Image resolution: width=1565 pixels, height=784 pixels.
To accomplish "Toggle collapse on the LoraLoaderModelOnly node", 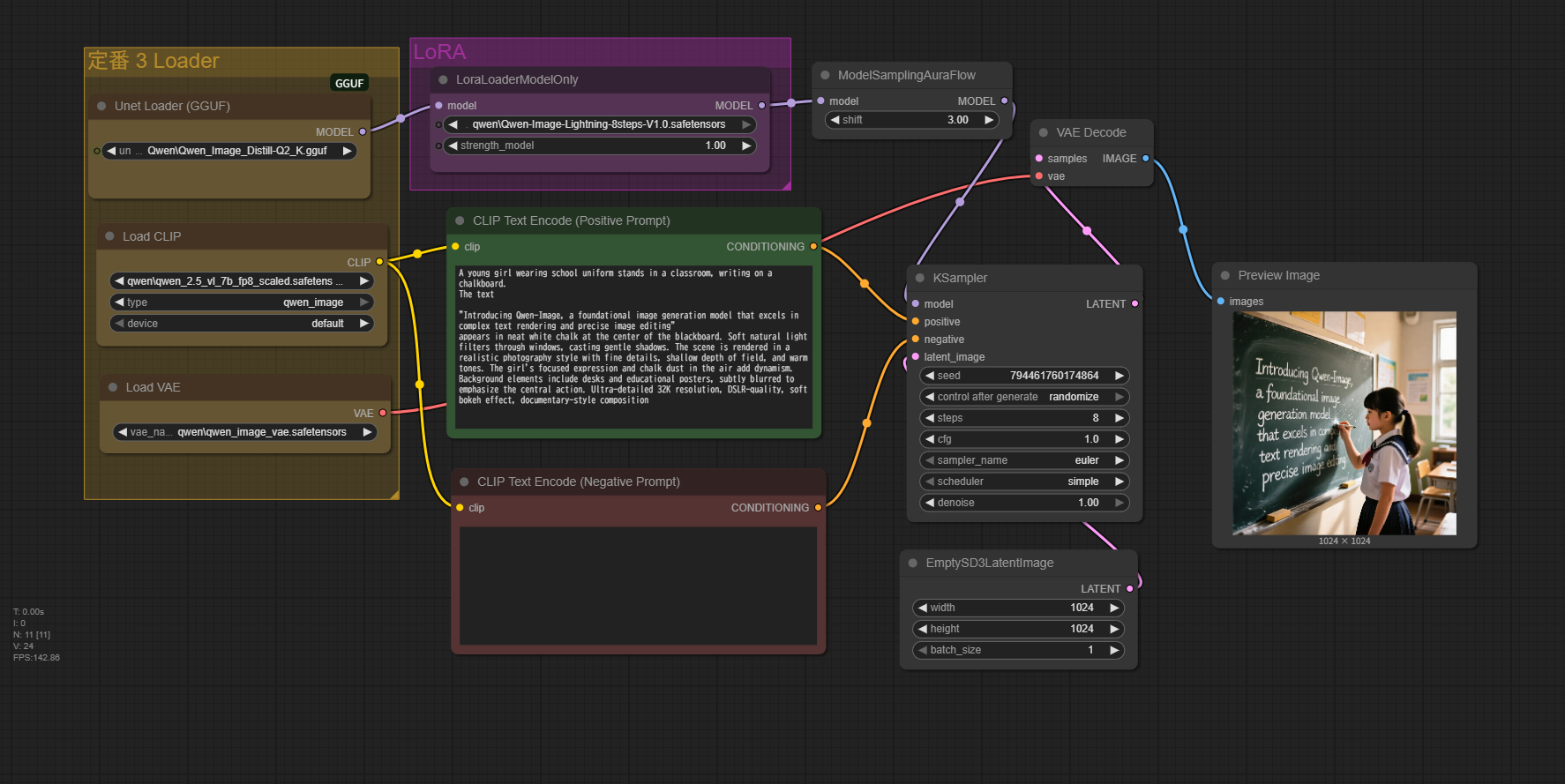I will (x=444, y=79).
